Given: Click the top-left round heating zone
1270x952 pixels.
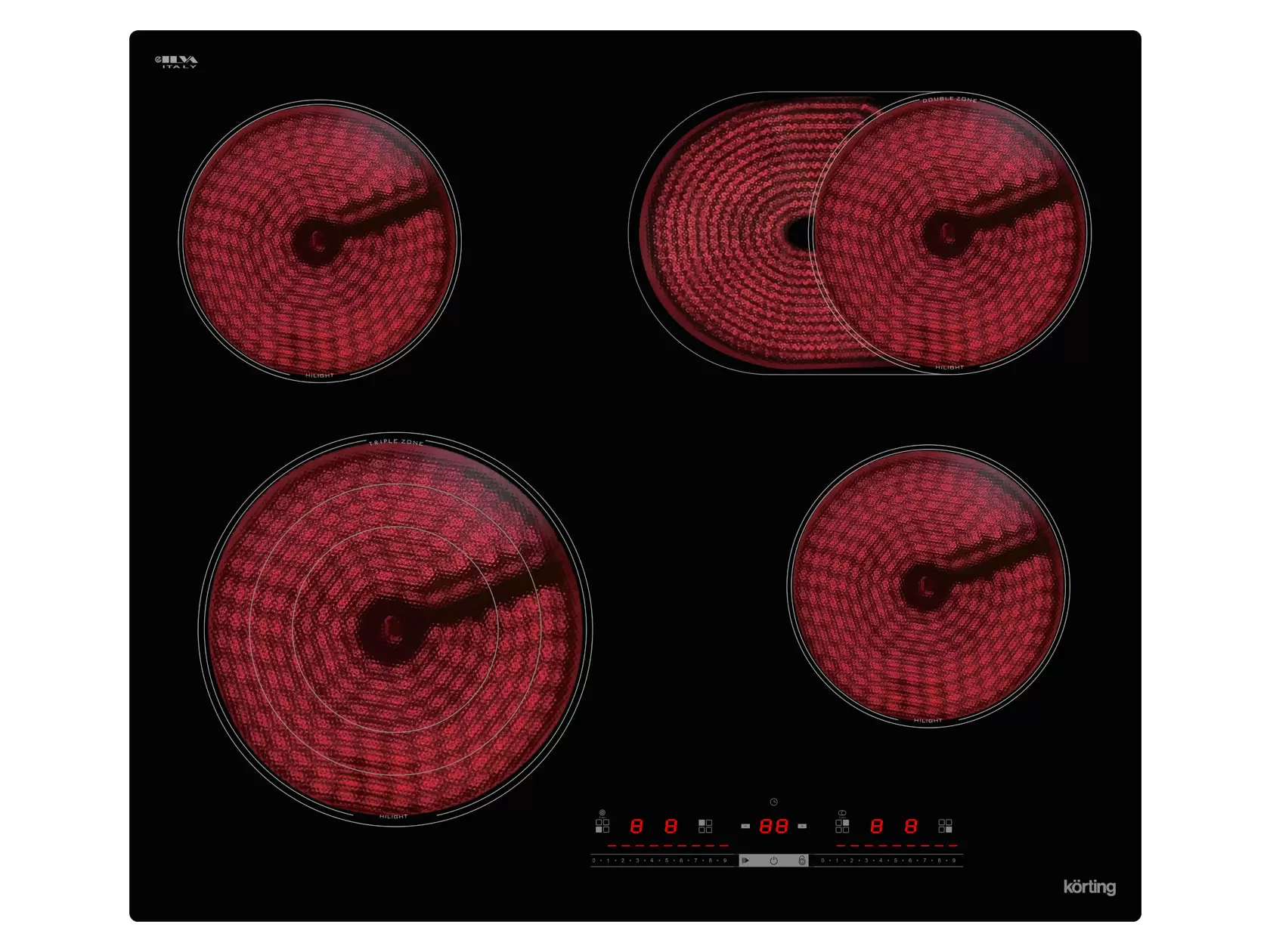Looking at the screenshot, I should click(x=320, y=241).
